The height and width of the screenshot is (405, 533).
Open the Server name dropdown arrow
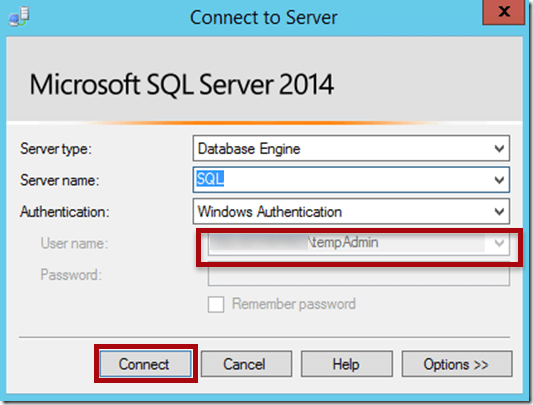pyautogui.click(x=499, y=180)
